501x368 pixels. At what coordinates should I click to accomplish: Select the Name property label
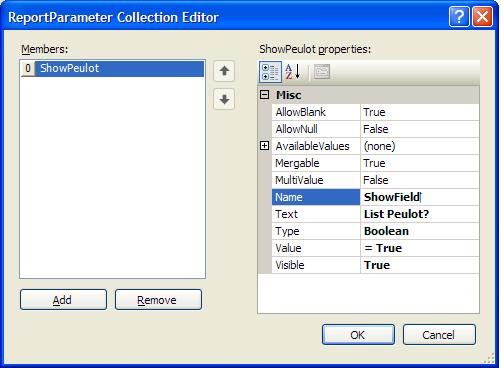coord(316,197)
